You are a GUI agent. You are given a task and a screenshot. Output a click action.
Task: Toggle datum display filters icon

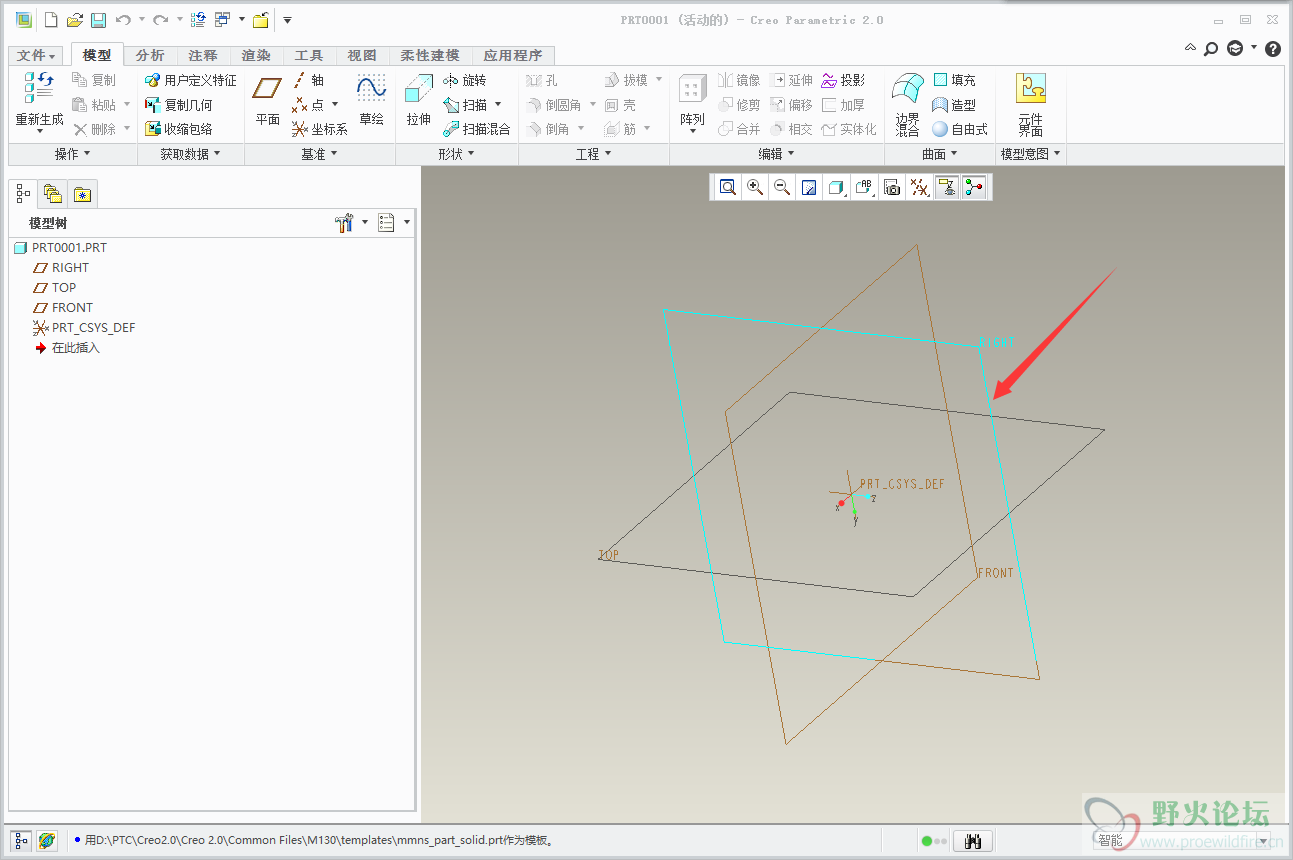tap(920, 187)
